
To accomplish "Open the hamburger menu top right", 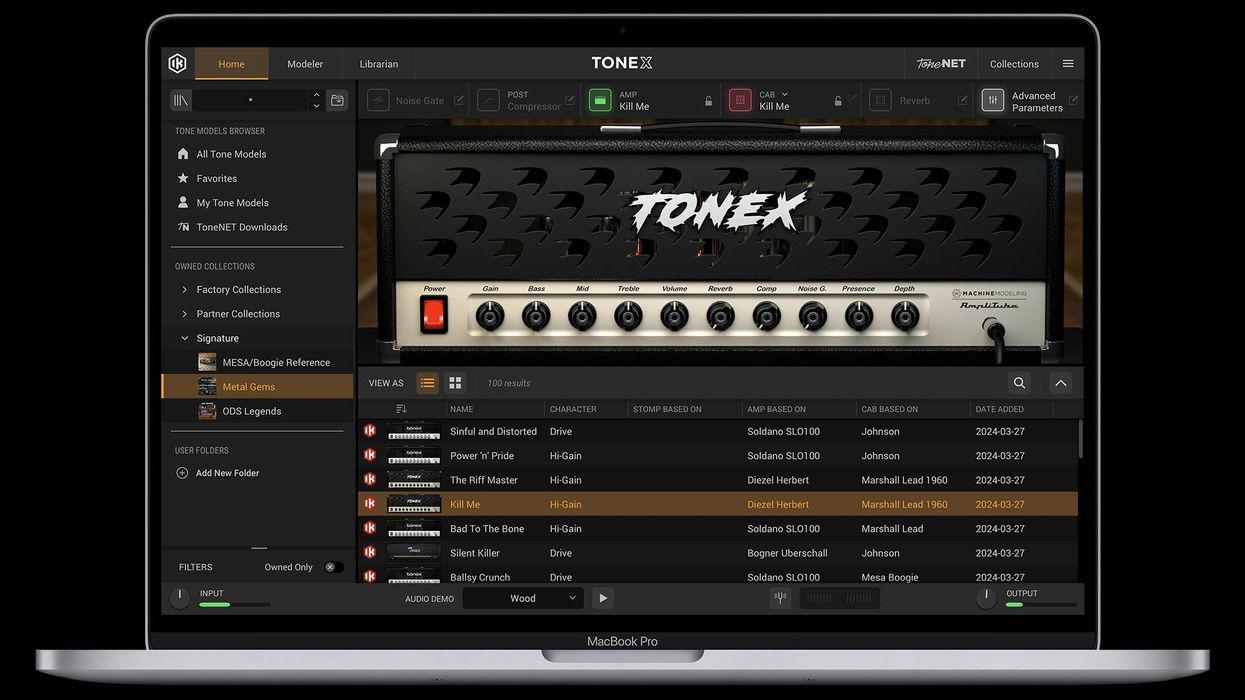I will pos(1067,62).
